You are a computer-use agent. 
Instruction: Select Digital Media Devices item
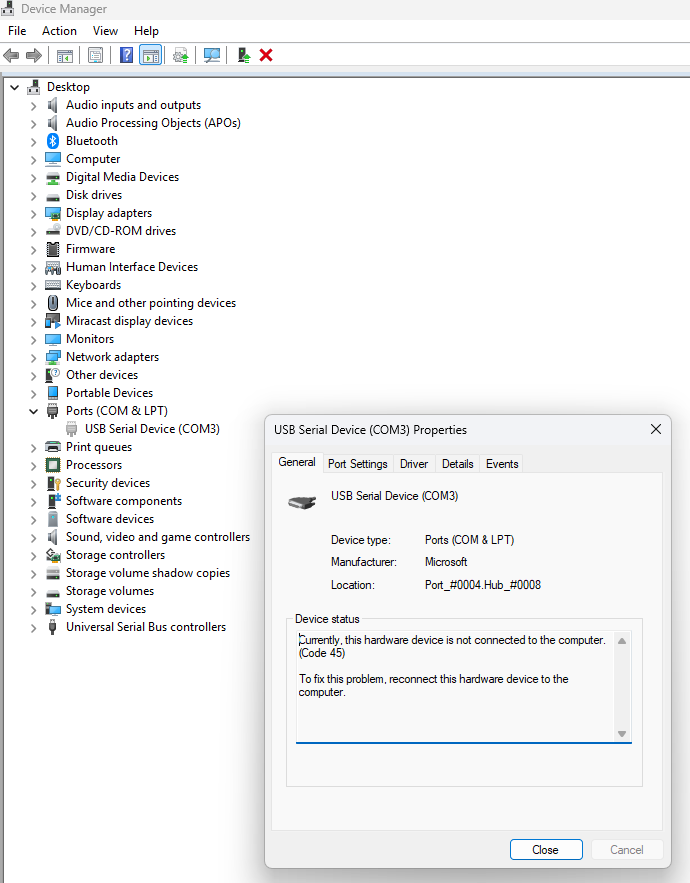click(122, 177)
